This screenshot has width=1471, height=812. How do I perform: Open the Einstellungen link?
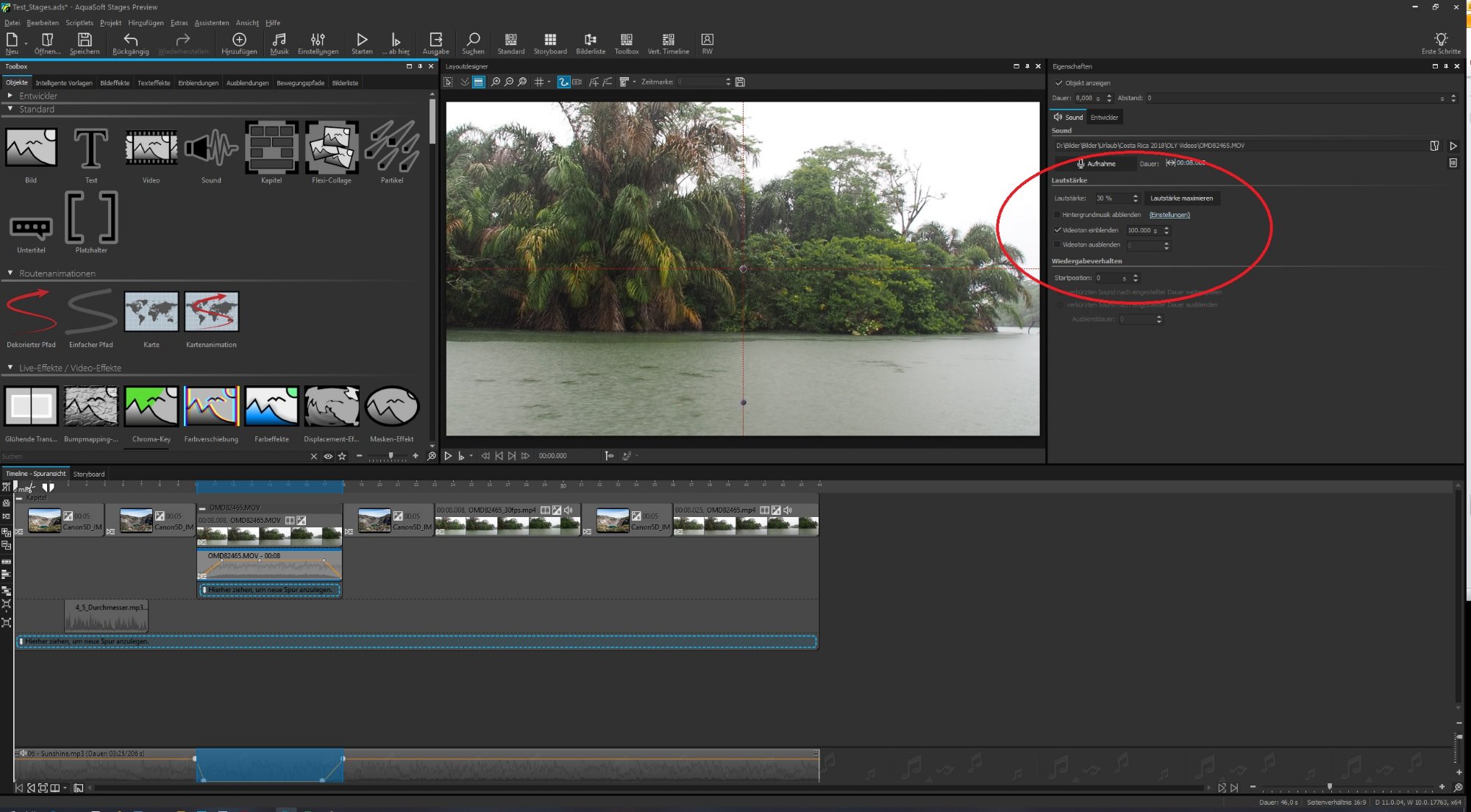[1169, 215]
